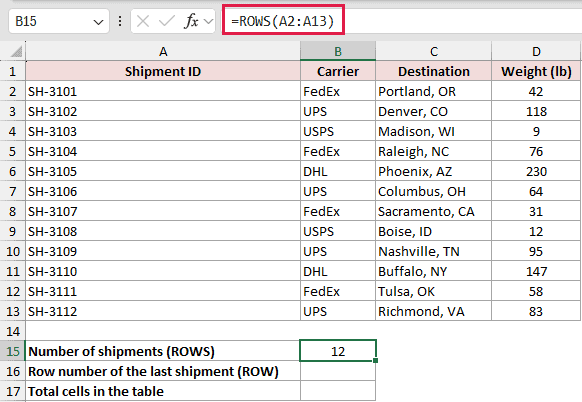The image size is (582, 402).
Task: Click the Raleigh, NC destination cell
Action: (x=434, y=151)
